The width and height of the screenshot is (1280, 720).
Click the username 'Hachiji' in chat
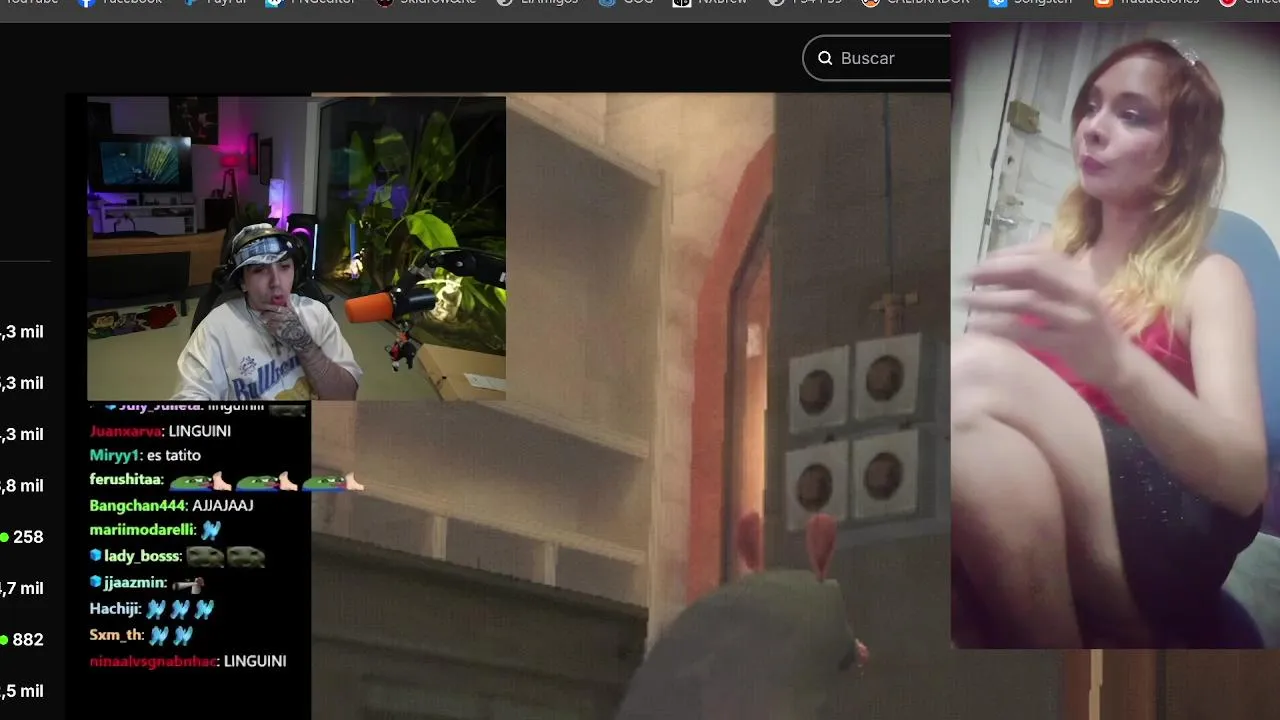pyautogui.click(x=114, y=608)
